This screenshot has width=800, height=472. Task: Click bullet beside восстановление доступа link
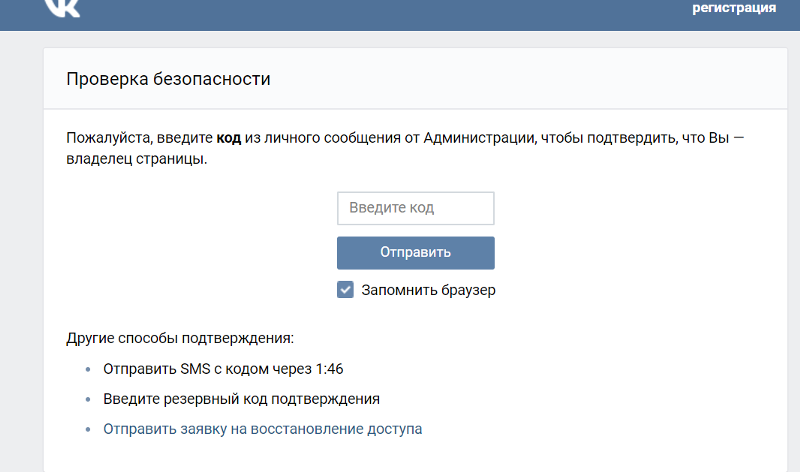click(87, 429)
